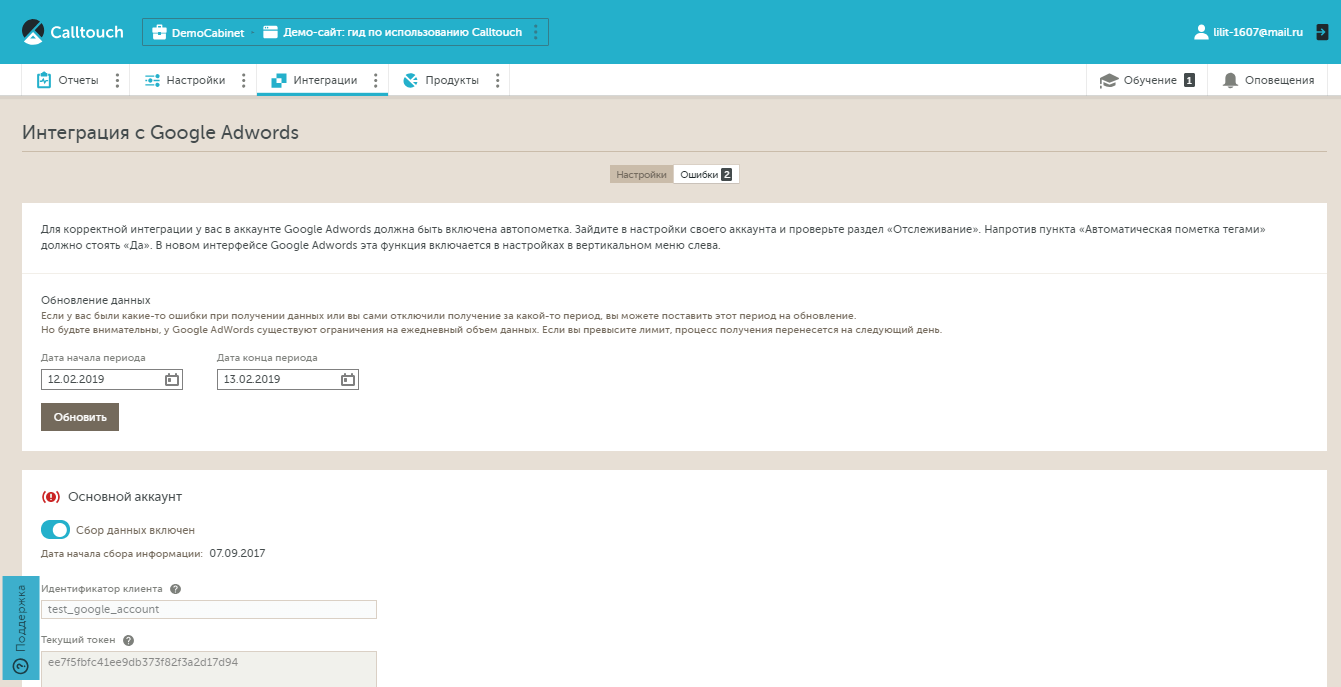Viewport: 1341px width, 687px height.
Task: Click the Оповещения bell icon
Action: [x=1230, y=80]
